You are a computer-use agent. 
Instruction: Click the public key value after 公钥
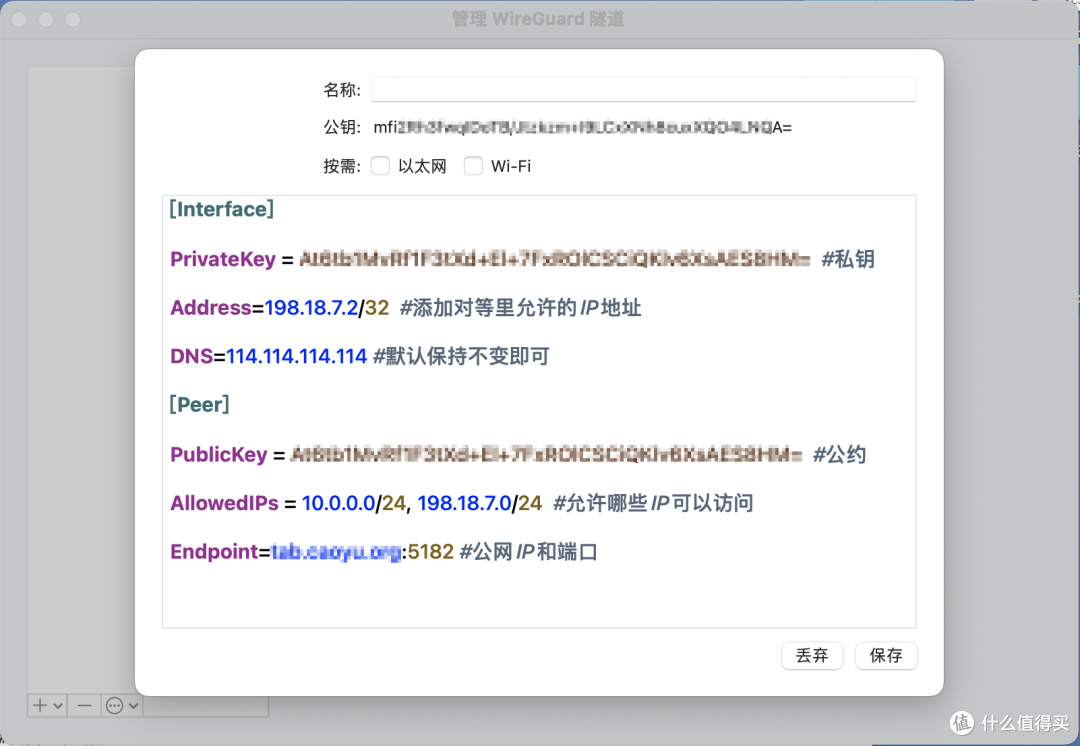582,127
